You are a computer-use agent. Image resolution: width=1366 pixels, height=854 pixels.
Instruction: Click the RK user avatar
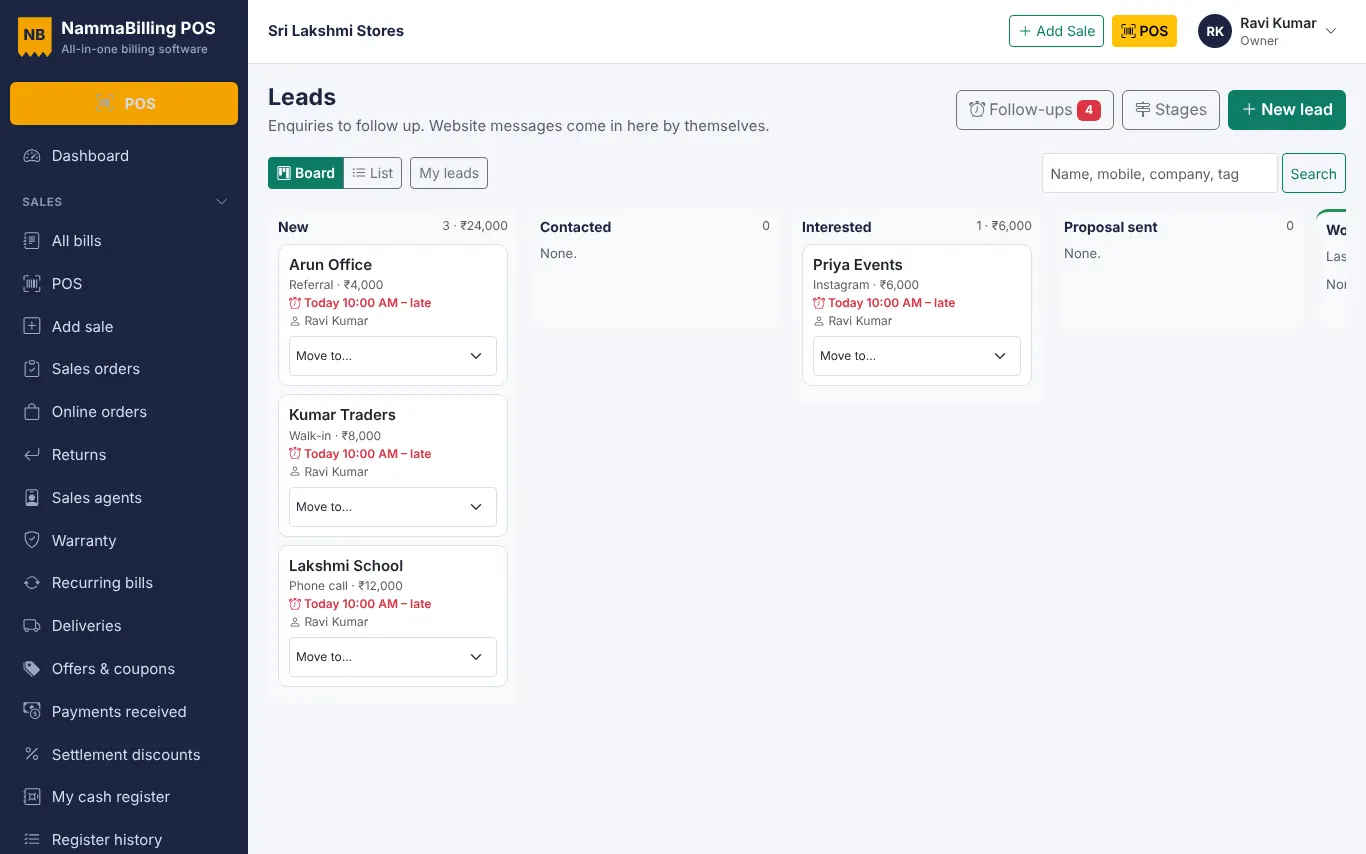point(1215,31)
